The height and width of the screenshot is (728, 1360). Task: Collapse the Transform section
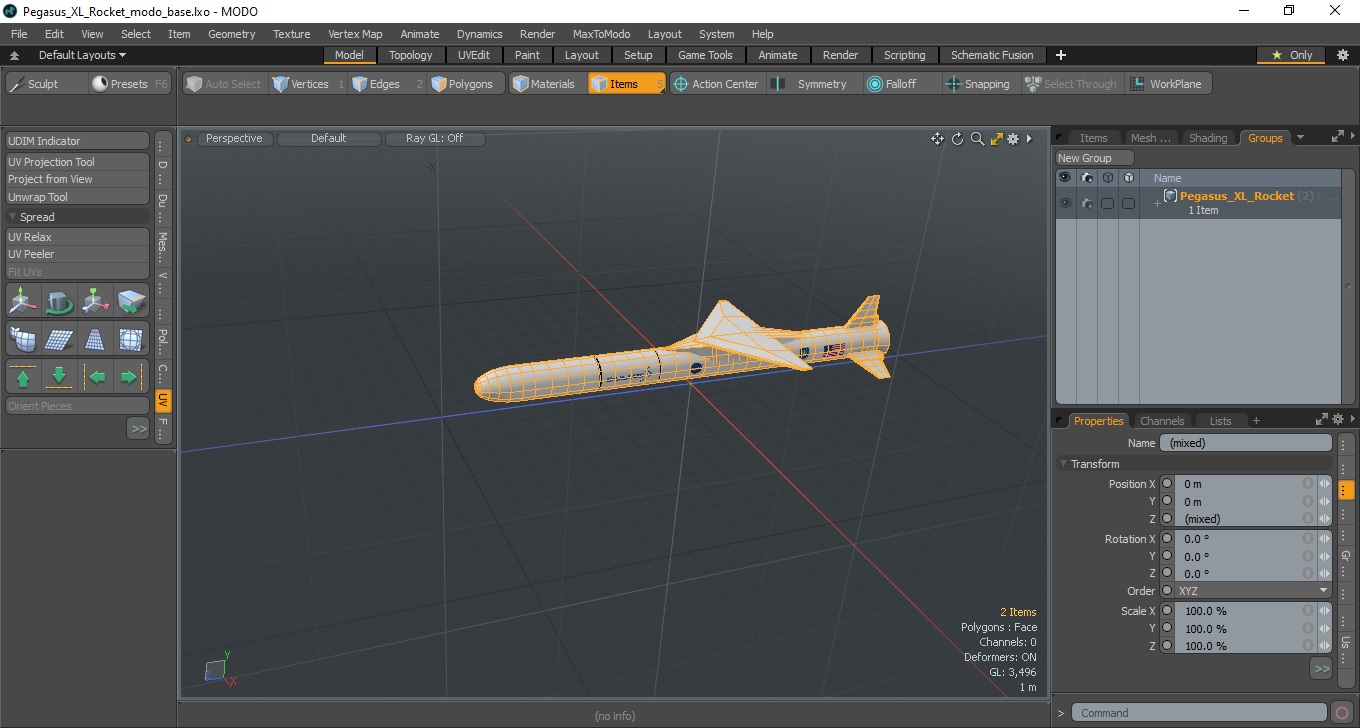pyautogui.click(x=1063, y=464)
